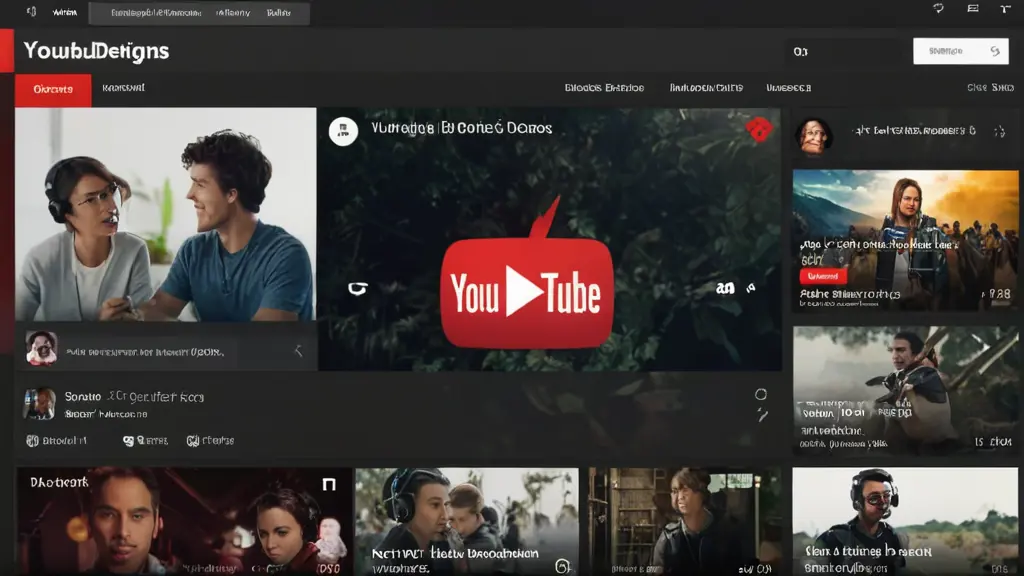Select the red highlighted tab under the logo

pyautogui.click(x=53, y=89)
